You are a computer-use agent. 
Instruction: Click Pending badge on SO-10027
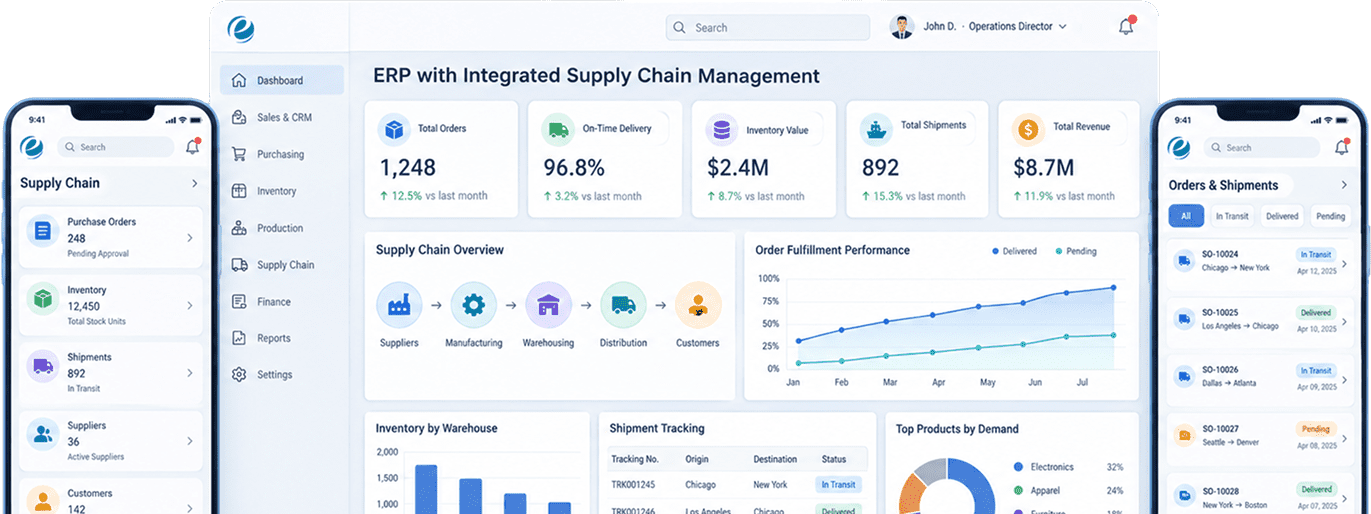[1316, 429]
